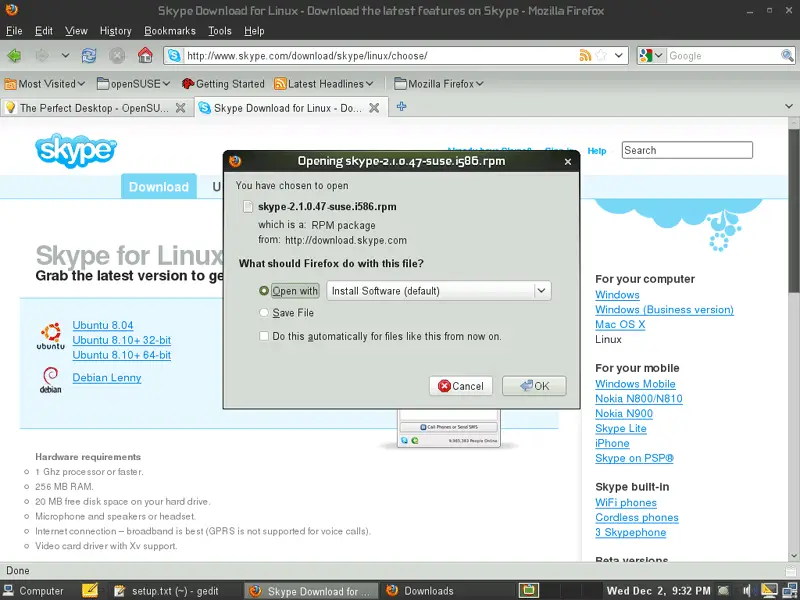Image resolution: width=800 pixels, height=600 pixels.
Task: Click the Download tab on the Skype page
Action: [159, 187]
